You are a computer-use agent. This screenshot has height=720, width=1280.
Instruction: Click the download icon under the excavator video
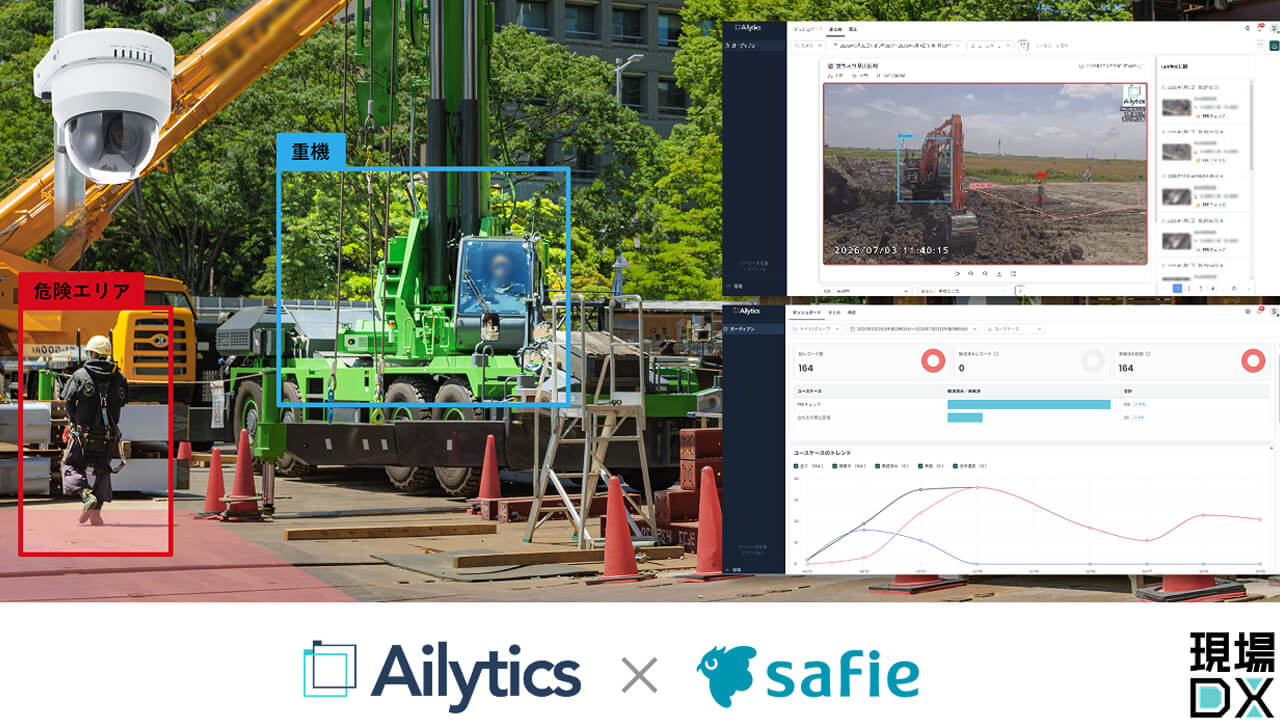[999, 273]
